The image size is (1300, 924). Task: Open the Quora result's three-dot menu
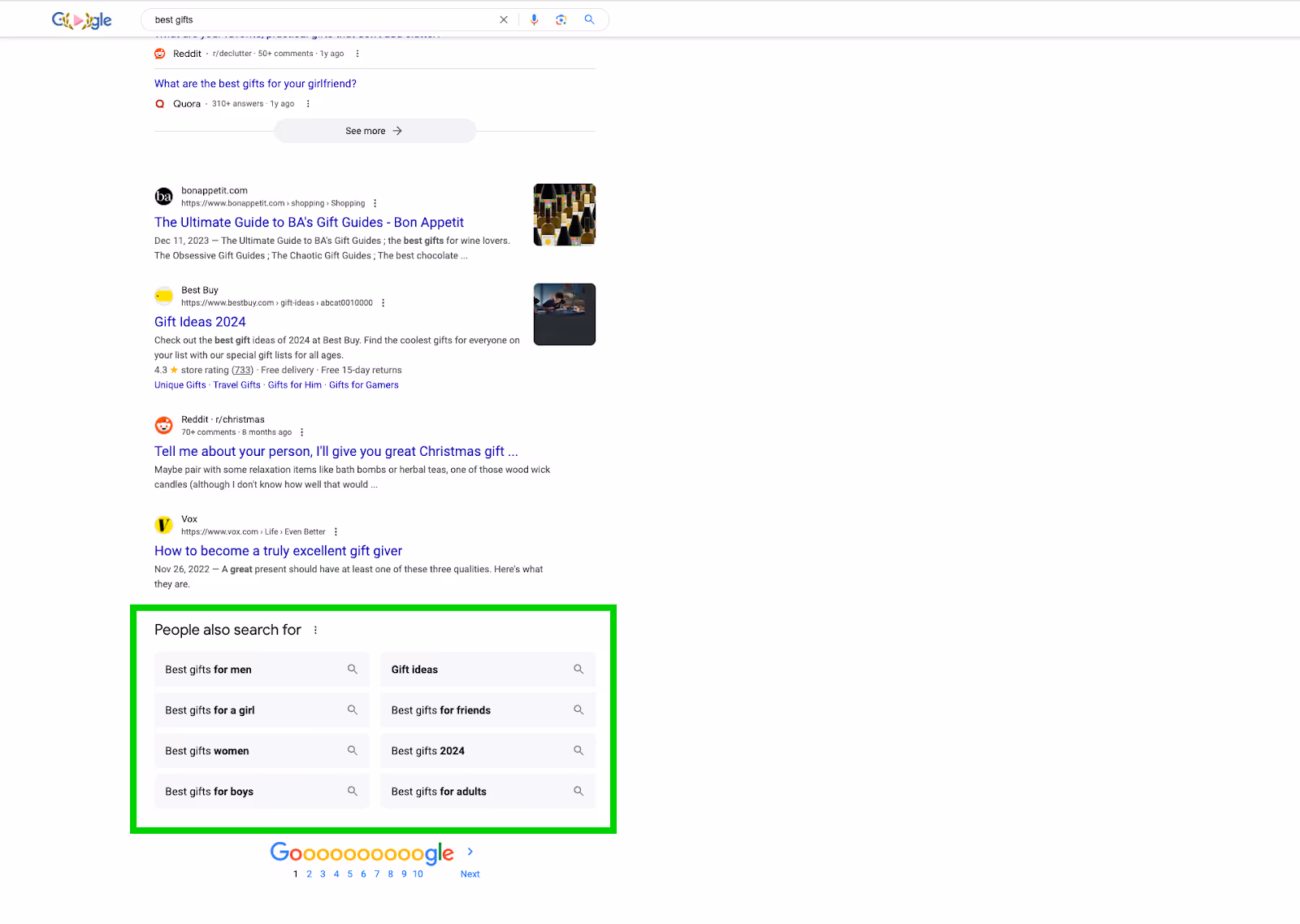[x=308, y=104]
